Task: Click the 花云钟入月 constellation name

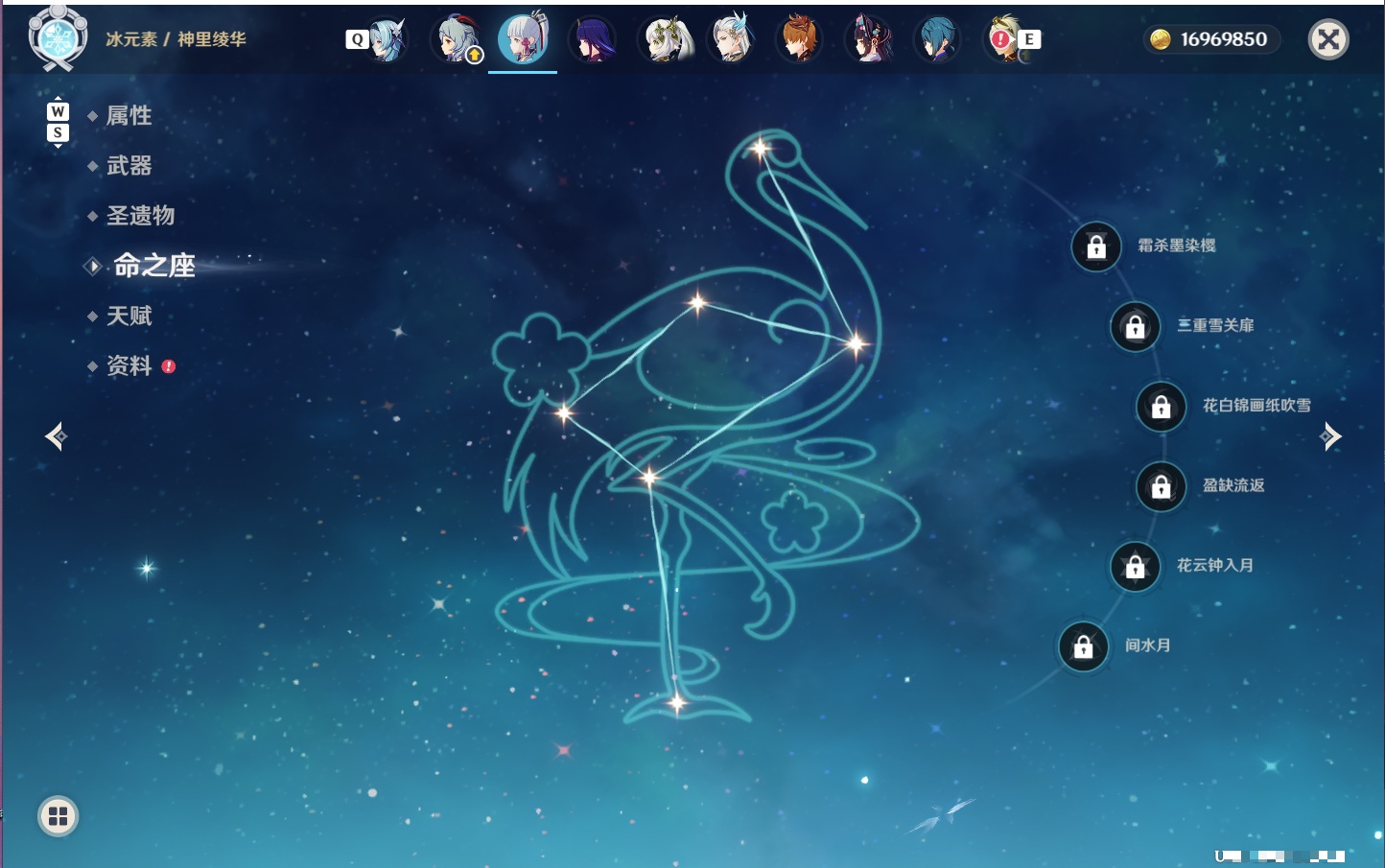Action: tap(1215, 565)
